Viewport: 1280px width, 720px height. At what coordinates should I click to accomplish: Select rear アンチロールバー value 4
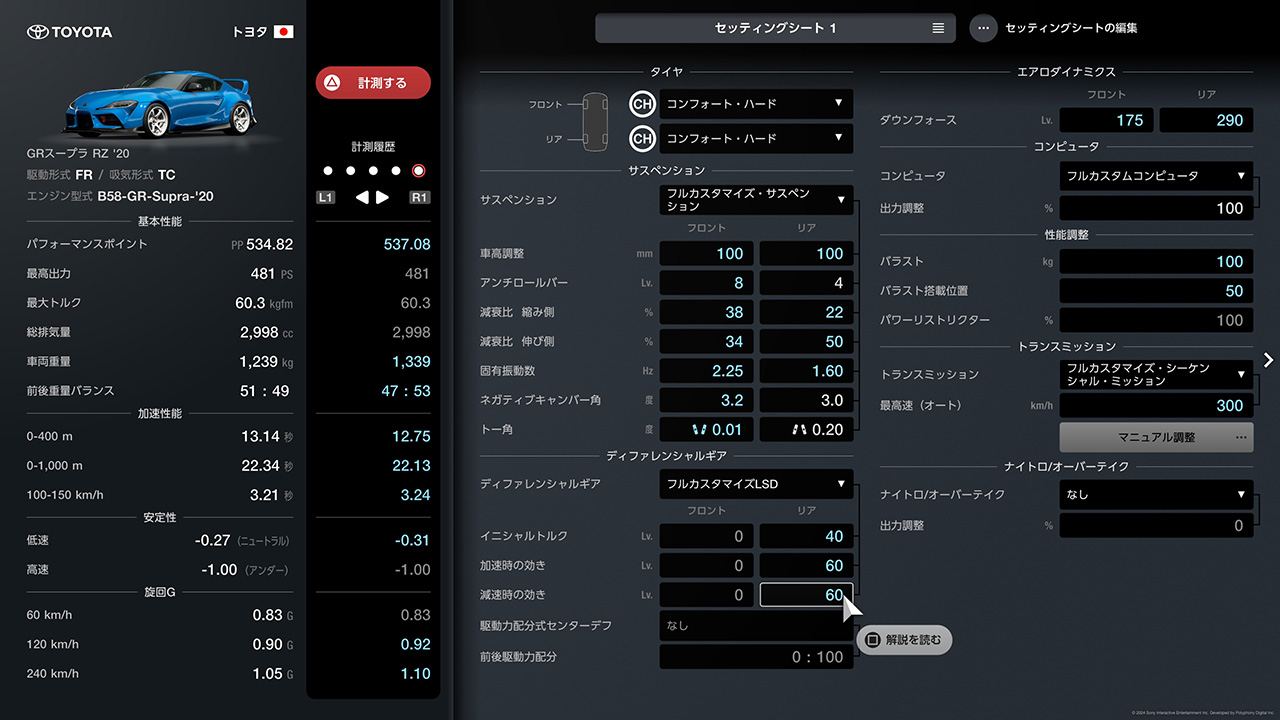pos(806,283)
